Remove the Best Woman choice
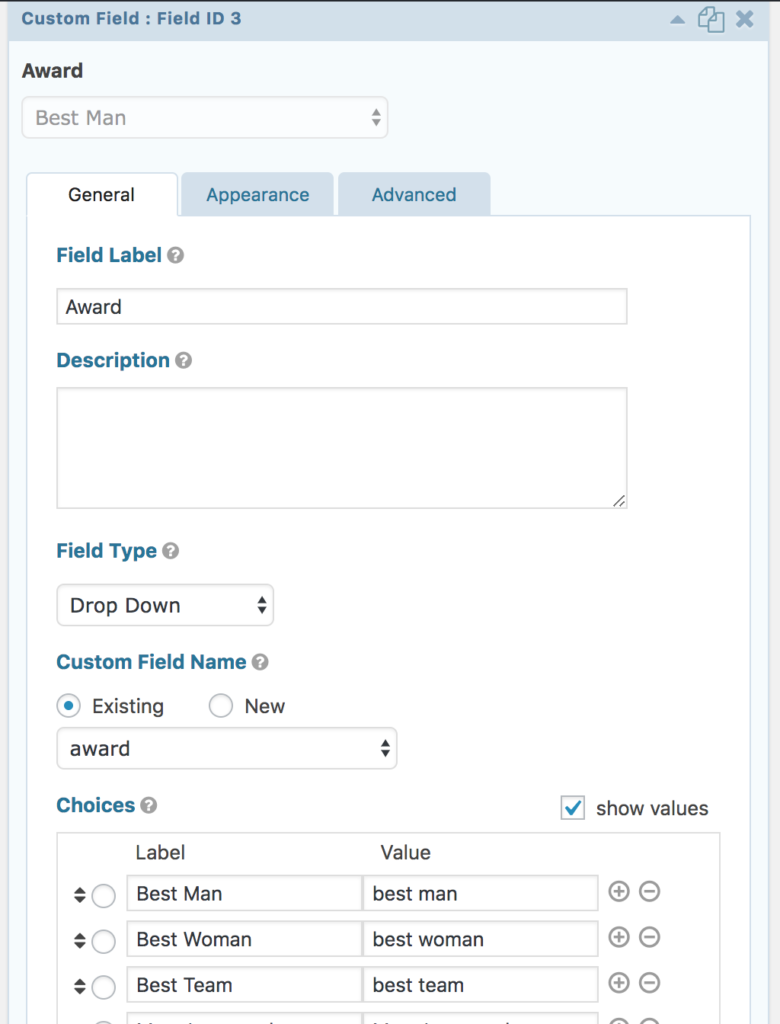780x1024 pixels. (649, 937)
